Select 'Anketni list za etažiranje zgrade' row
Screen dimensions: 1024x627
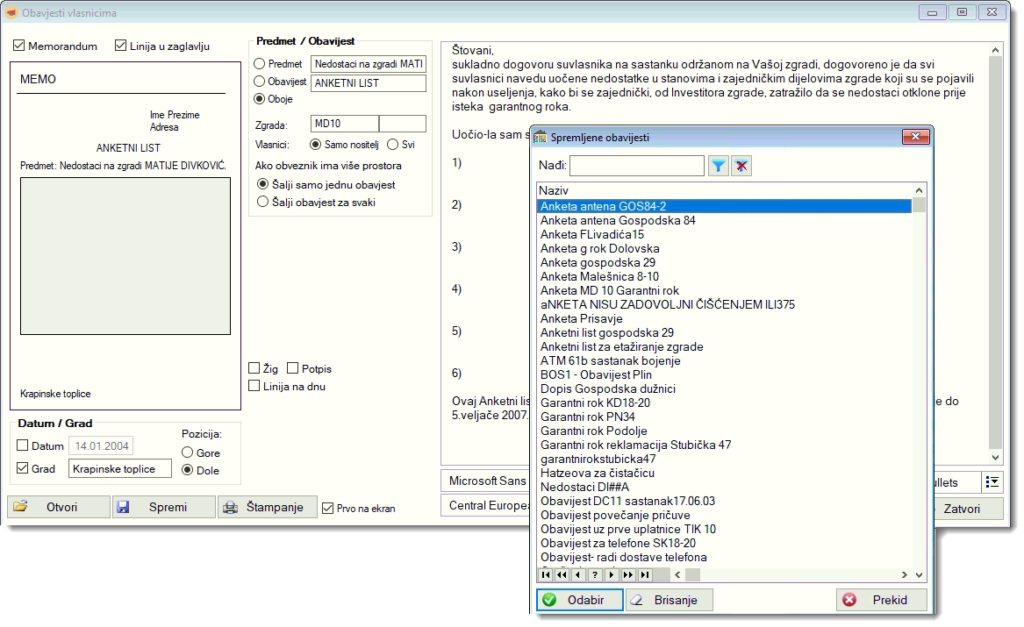tap(724, 347)
